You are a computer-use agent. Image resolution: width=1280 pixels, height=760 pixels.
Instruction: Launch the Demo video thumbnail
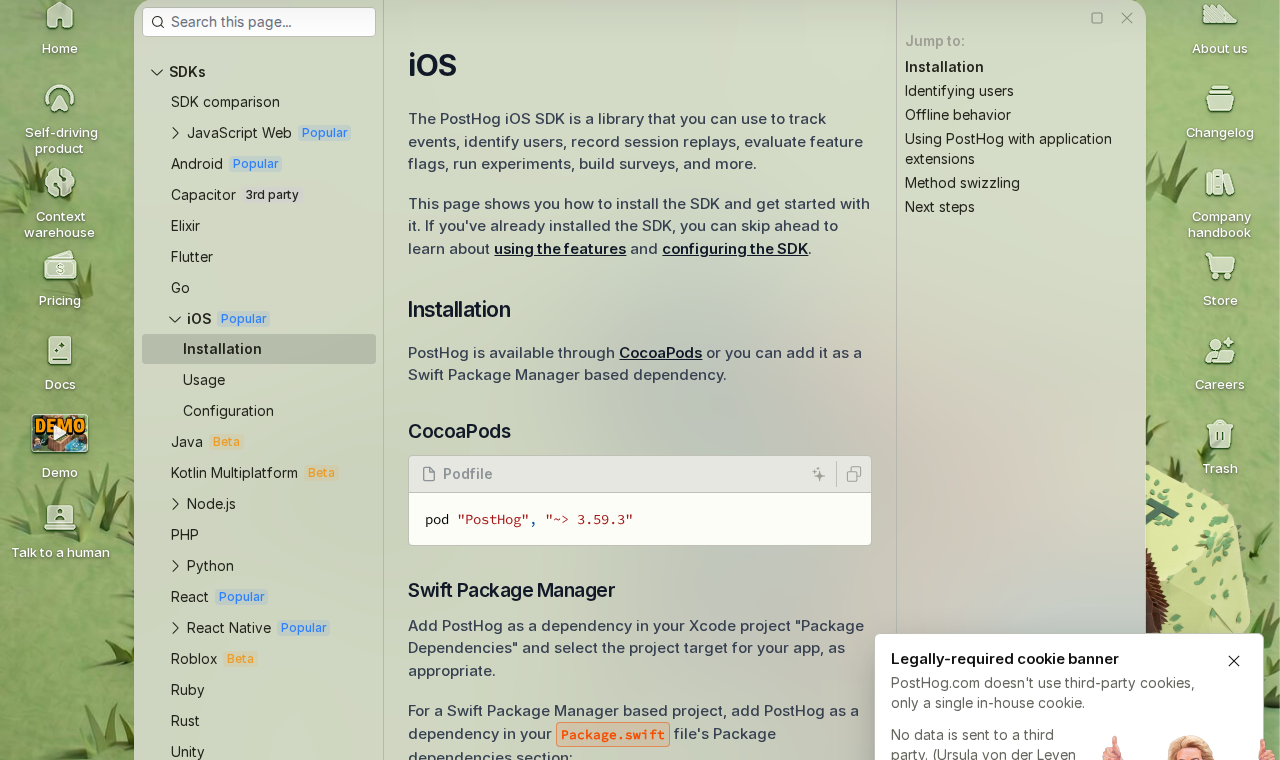tap(60, 434)
